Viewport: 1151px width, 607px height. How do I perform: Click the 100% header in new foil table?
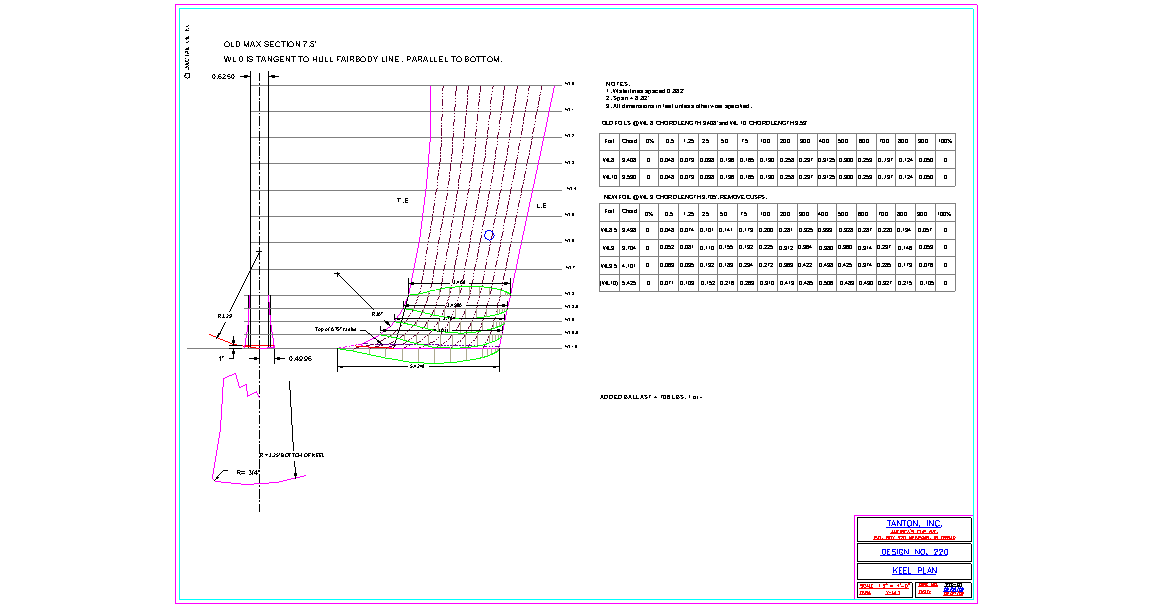945,214
